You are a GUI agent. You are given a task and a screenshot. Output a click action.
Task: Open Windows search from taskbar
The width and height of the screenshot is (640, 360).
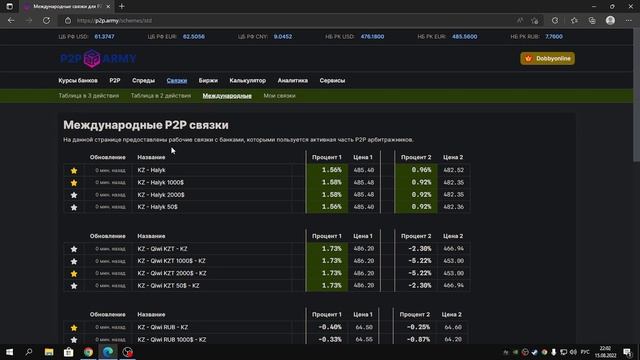[x=29, y=352]
